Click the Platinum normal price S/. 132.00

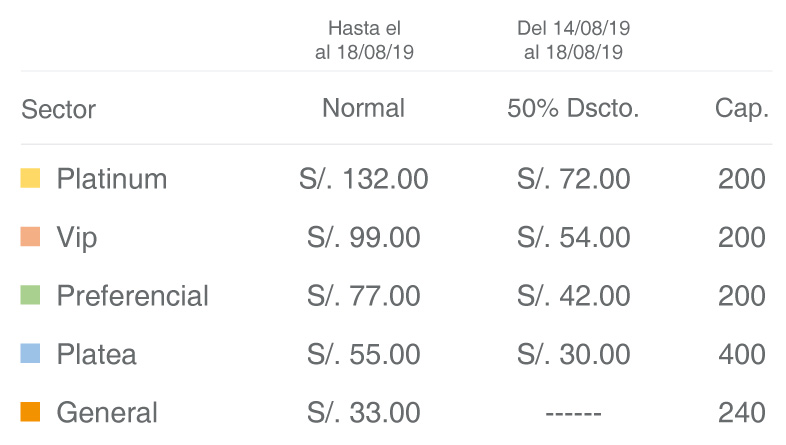tap(363, 179)
